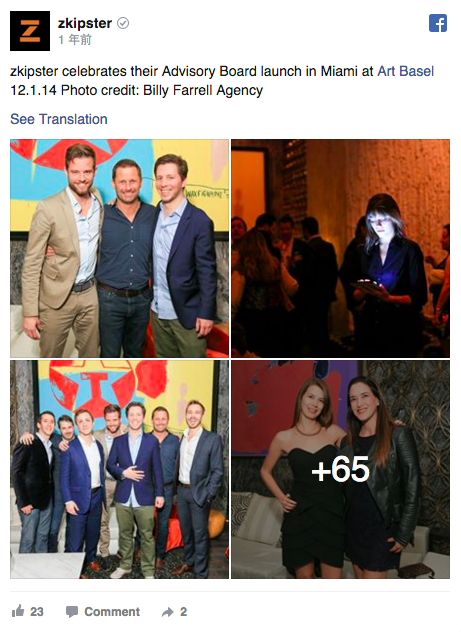This screenshot has height=632, width=461.
Task: Click the Comment button label
Action: tap(112, 611)
